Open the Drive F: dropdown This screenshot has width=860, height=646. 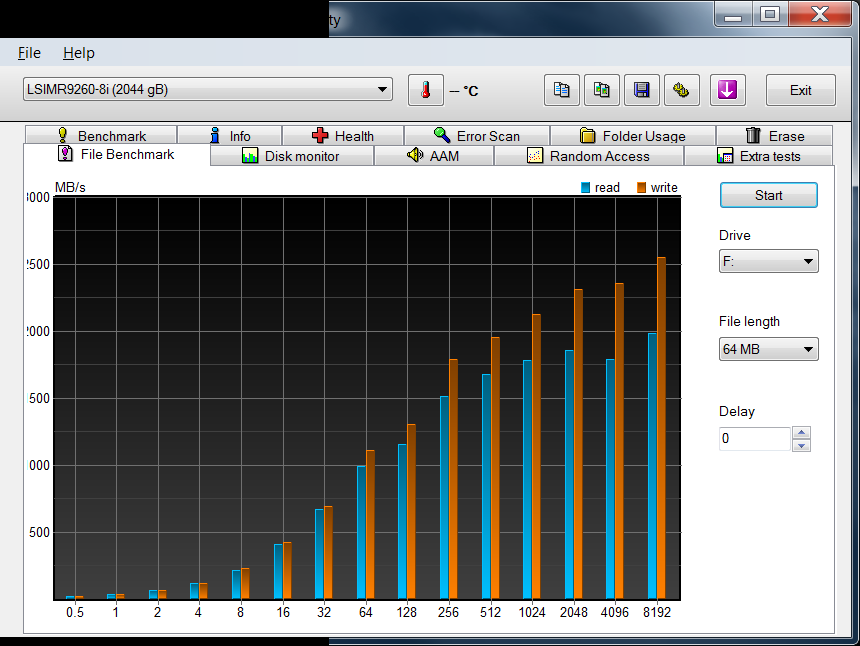(x=768, y=262)
